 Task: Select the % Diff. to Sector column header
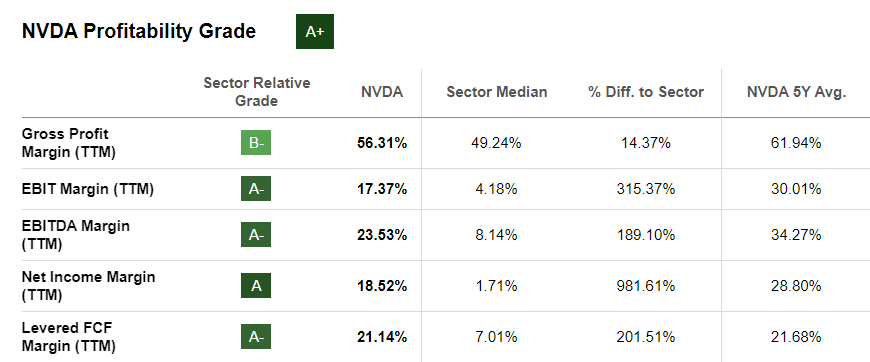646,92
